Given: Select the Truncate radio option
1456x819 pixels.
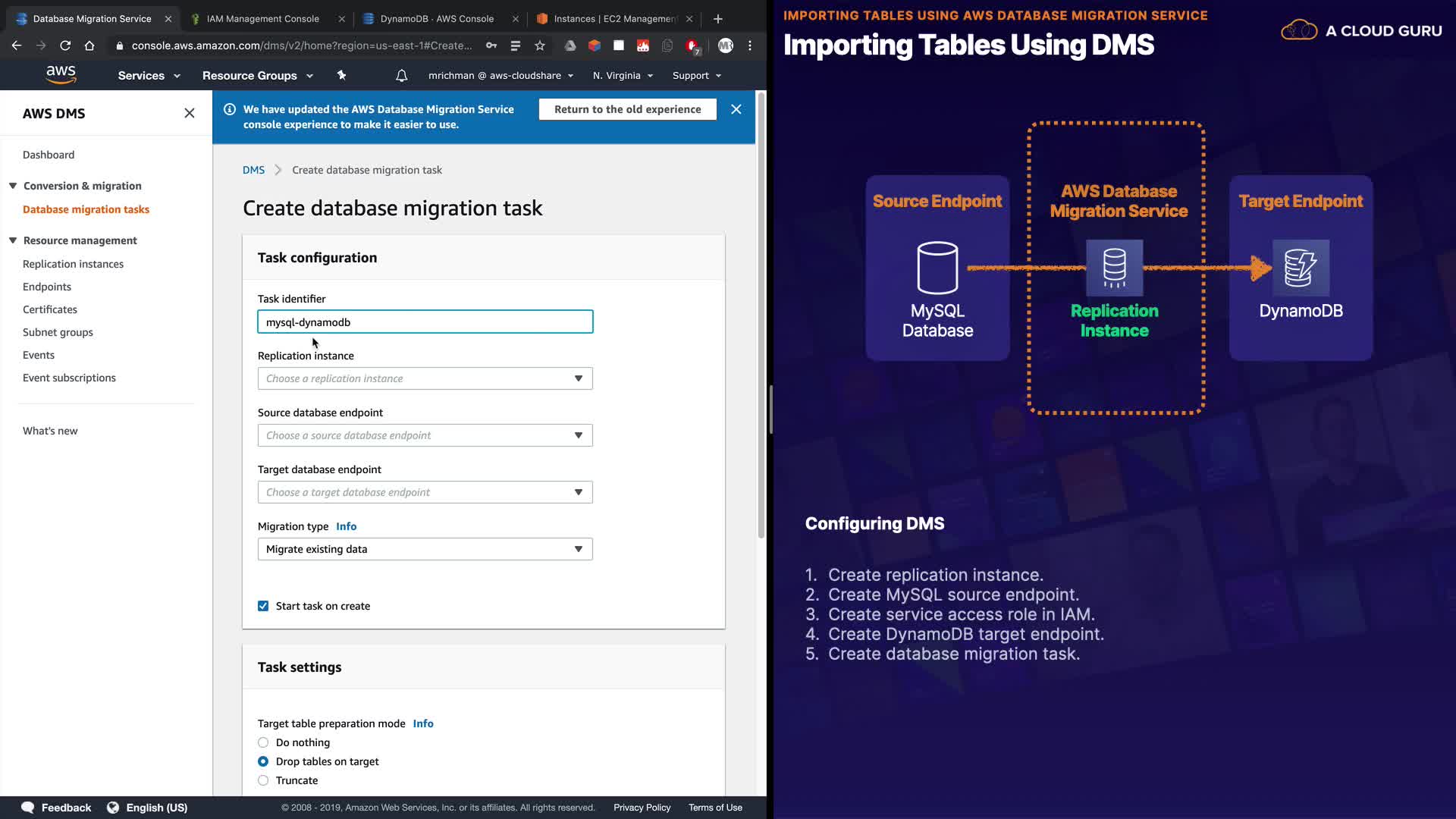Looking at the screenshot, I should tap(263, 780).
